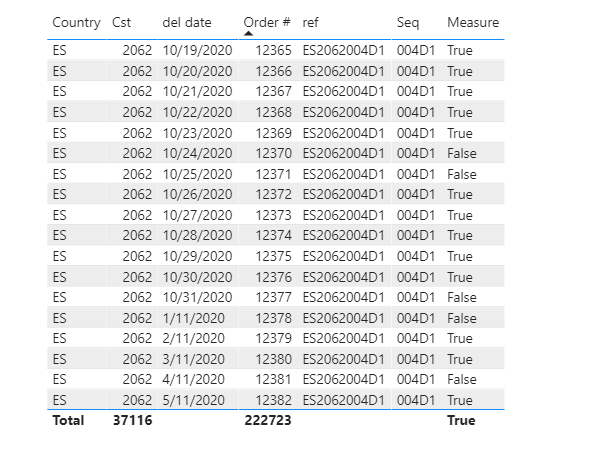Click the Cst total 37116
Screen dimensions: 605x460
[132, 420]
